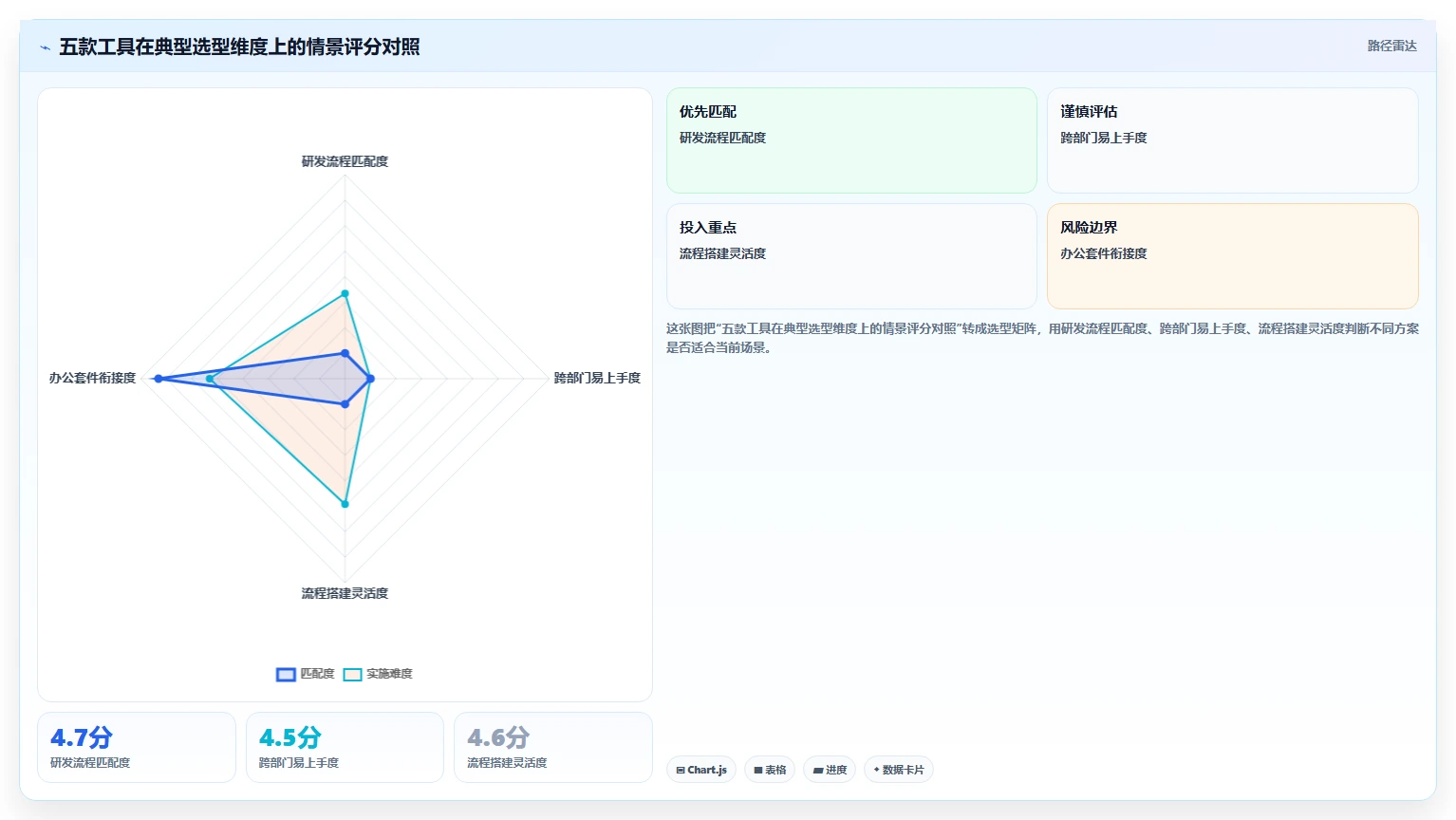Screen dimensions: 1456x820
Task: Click 流程搭建灵活度 label under 4.6分
Action: [507, 763]
